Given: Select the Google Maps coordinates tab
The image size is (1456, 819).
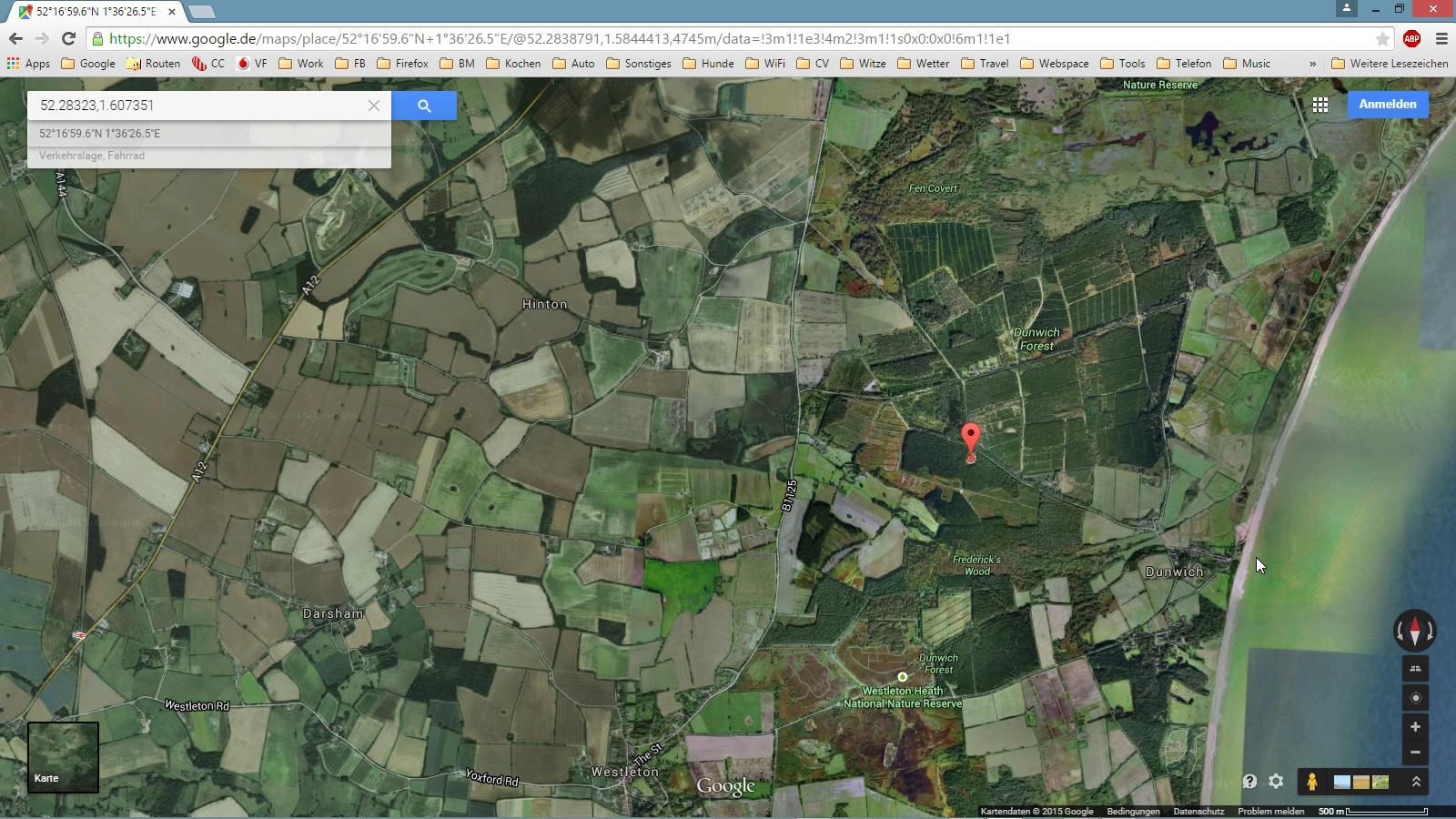Looking at the screenshot, I should [96, 12].
